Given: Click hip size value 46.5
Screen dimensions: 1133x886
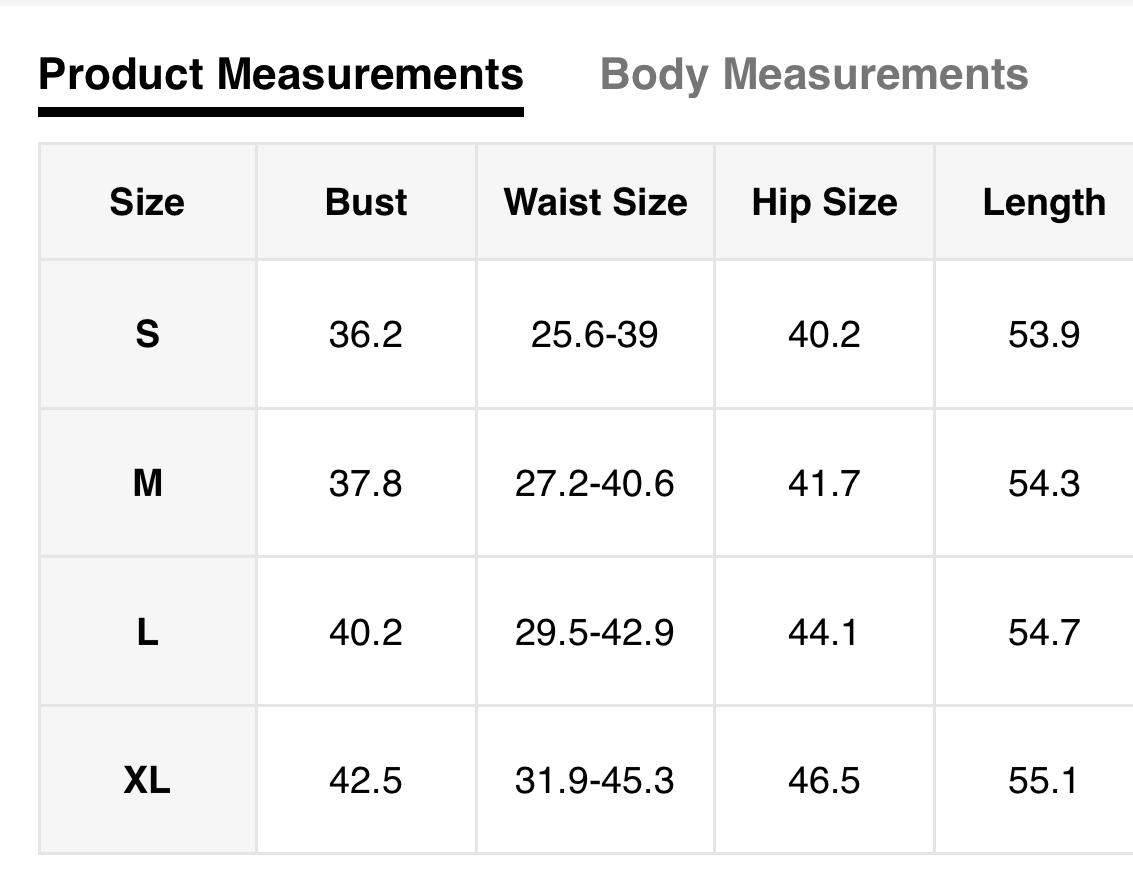Looking at the screenshot, I should pyautogui.click(x=824, y=780).
